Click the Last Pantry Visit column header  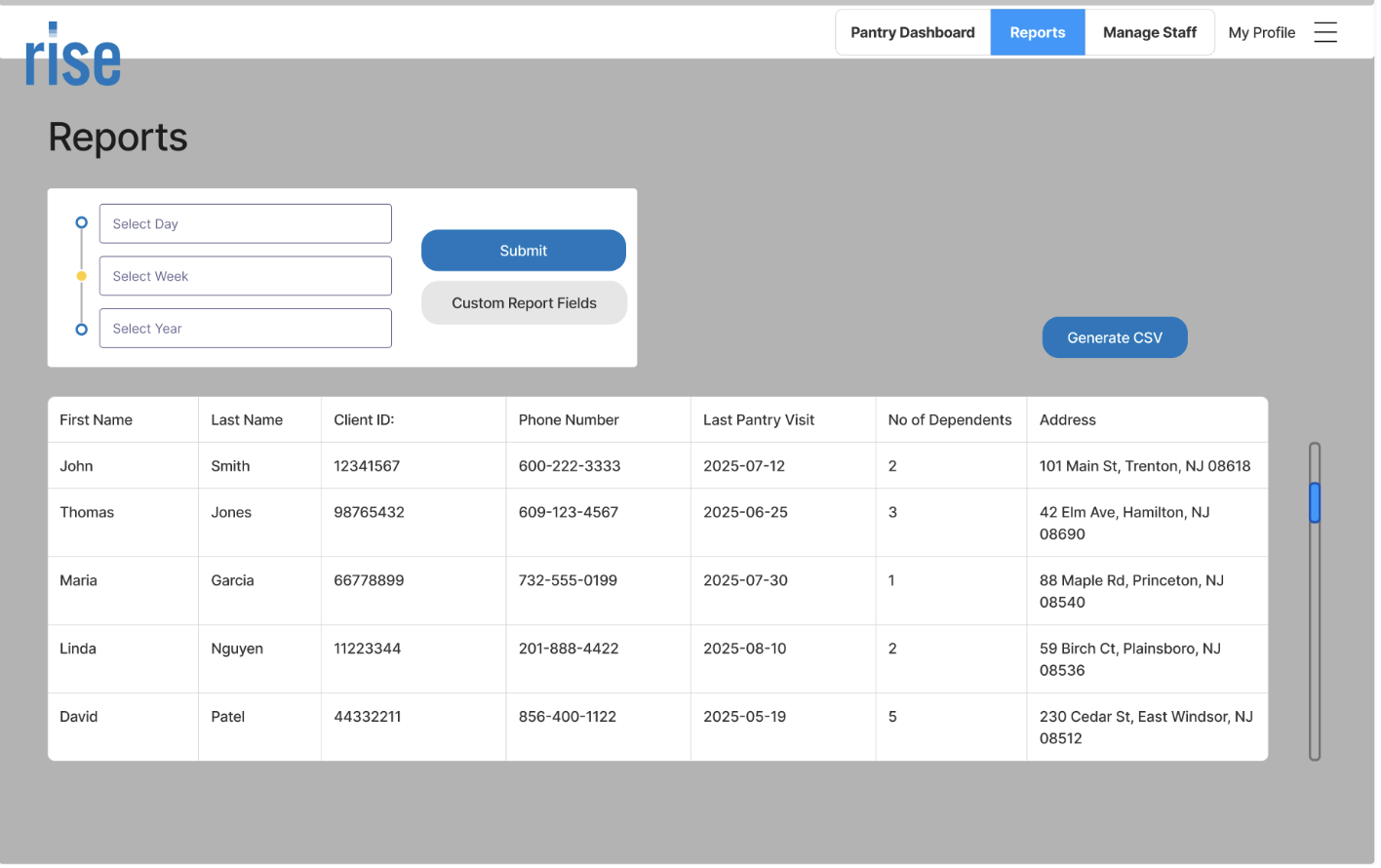coord(759,419)
